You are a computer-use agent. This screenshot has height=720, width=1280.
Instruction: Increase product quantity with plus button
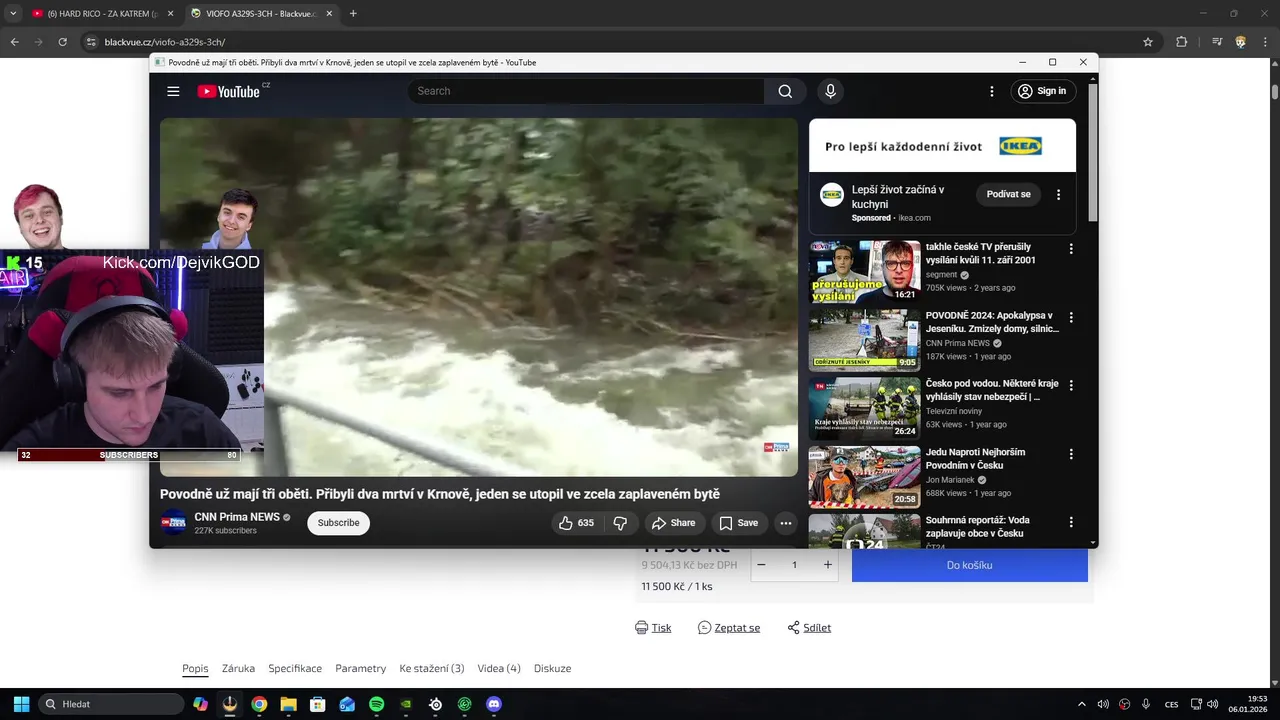click(x=827, y=565)
